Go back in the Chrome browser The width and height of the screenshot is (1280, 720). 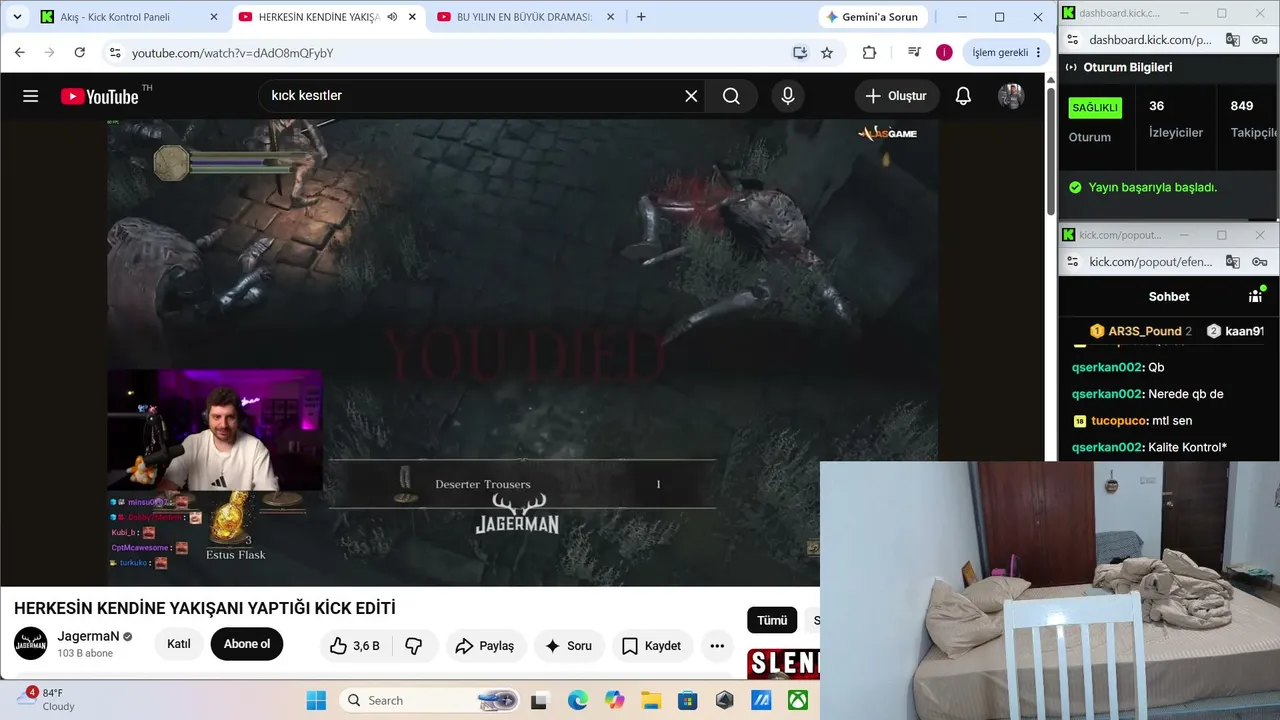pos(20,53)
